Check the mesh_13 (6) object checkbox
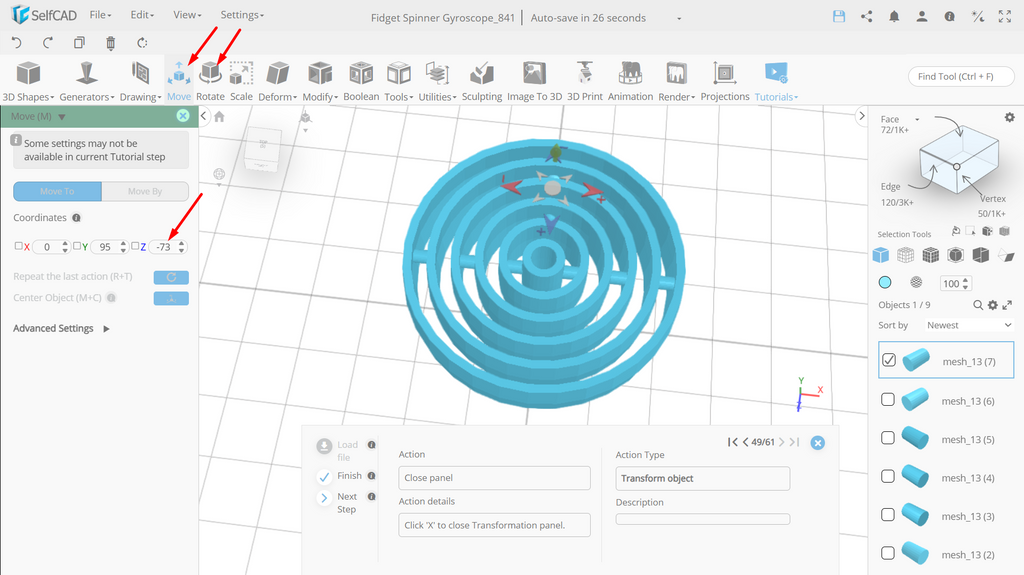The image size is (1024, 575). [x=888, y=399]
